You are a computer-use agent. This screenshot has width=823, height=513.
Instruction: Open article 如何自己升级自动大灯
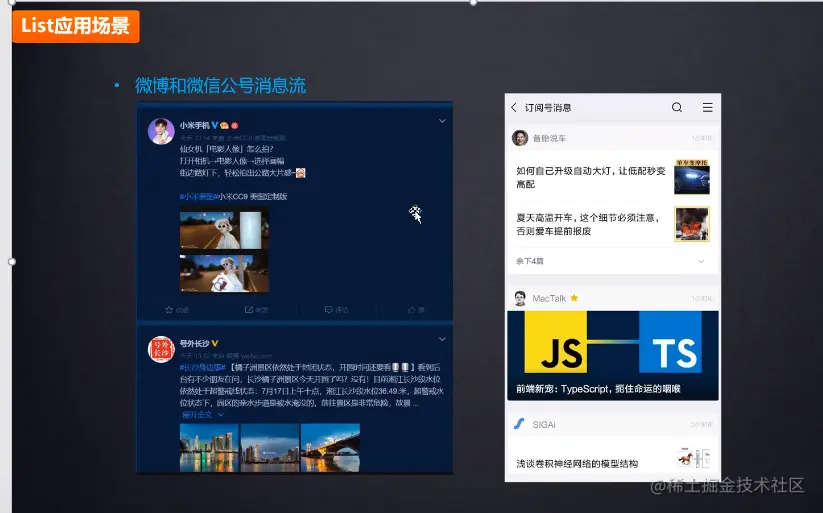point(591,177)
